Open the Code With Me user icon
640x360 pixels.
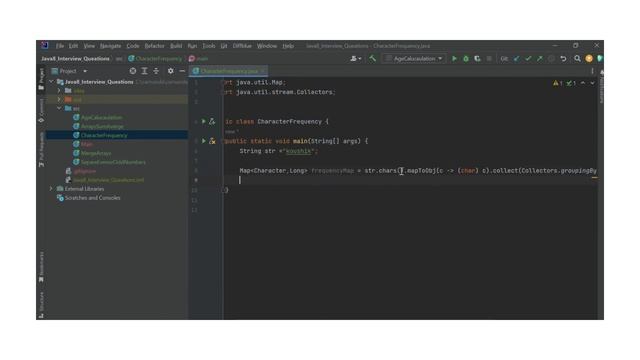(356, 59)
